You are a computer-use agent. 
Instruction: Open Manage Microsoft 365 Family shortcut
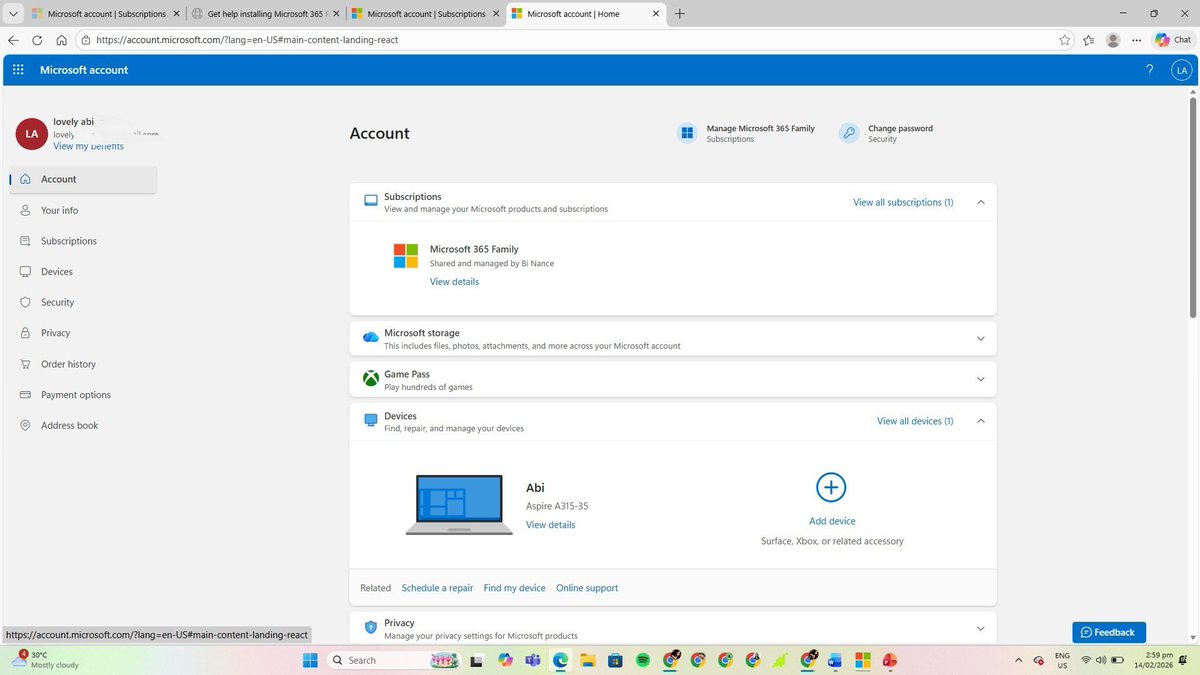(x=746, y=133)
